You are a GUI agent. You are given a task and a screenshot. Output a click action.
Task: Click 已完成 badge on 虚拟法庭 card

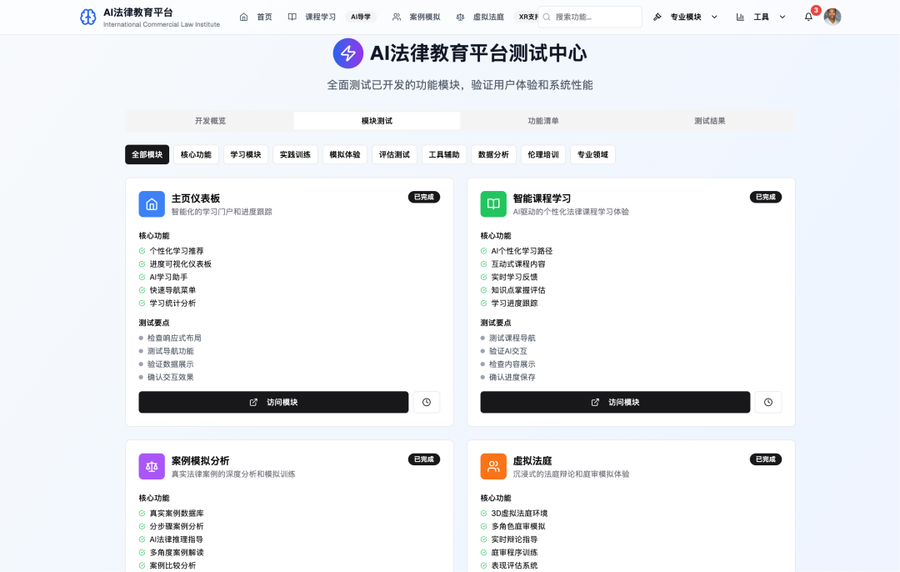766,459
